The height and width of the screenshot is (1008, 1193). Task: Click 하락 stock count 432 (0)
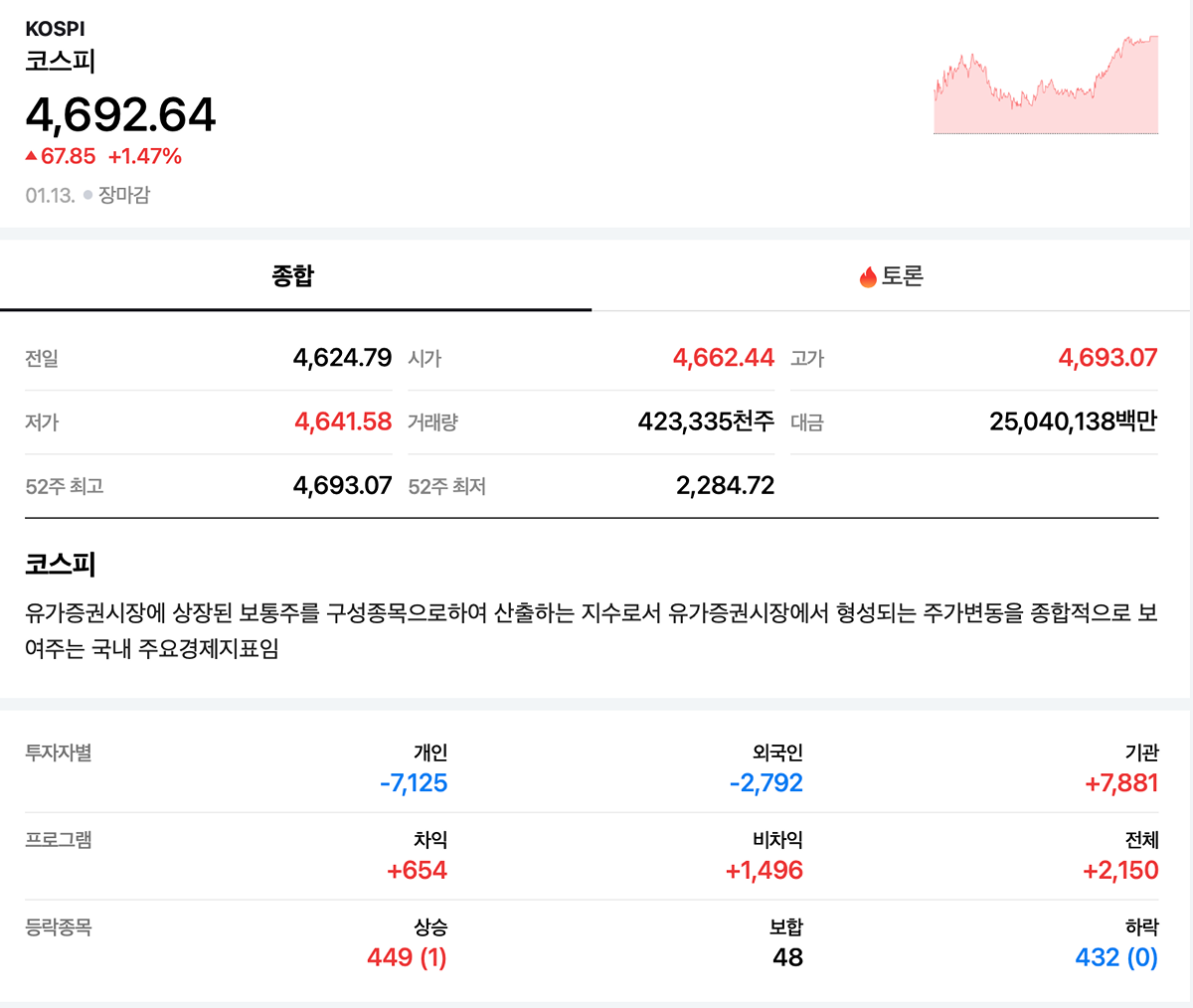pyautogui.click(x=1116, y=957)
